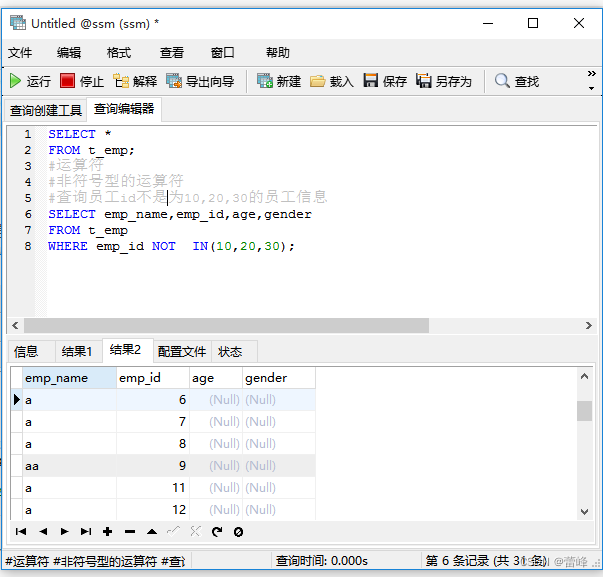Maximize the Untitled @ssm query window
The height and width of the screenshot is (577, 603).
tap(533, 23)
